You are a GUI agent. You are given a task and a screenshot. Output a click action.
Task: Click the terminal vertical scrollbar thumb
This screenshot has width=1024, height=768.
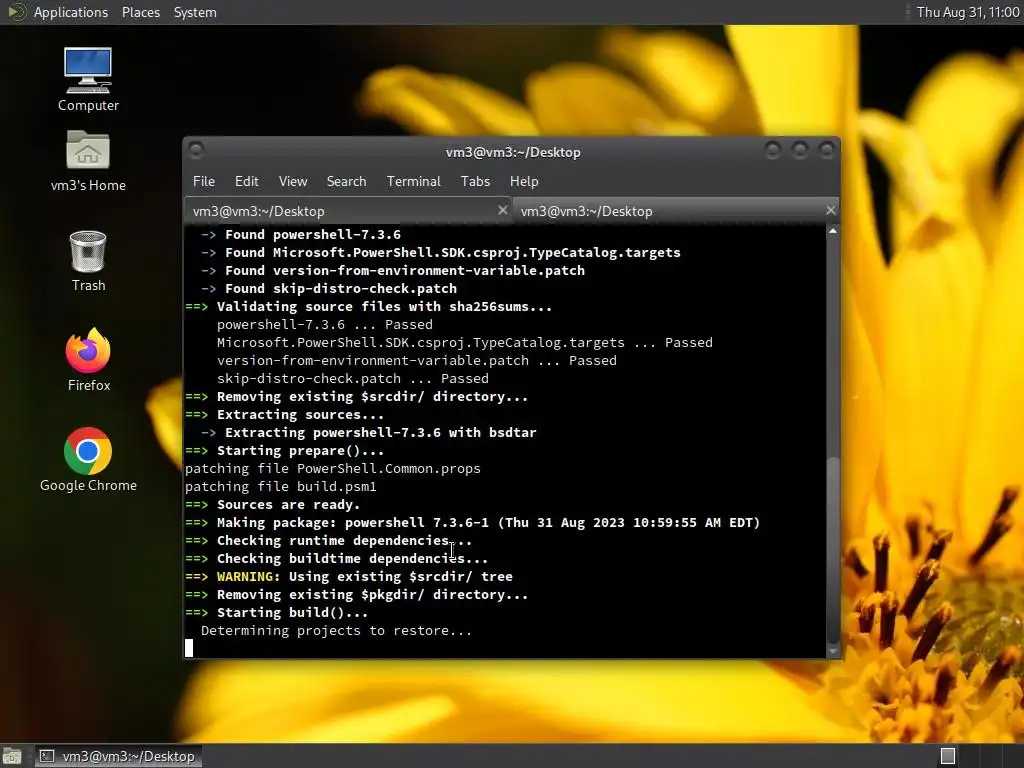pyautogui.click(x=833, y=549)
